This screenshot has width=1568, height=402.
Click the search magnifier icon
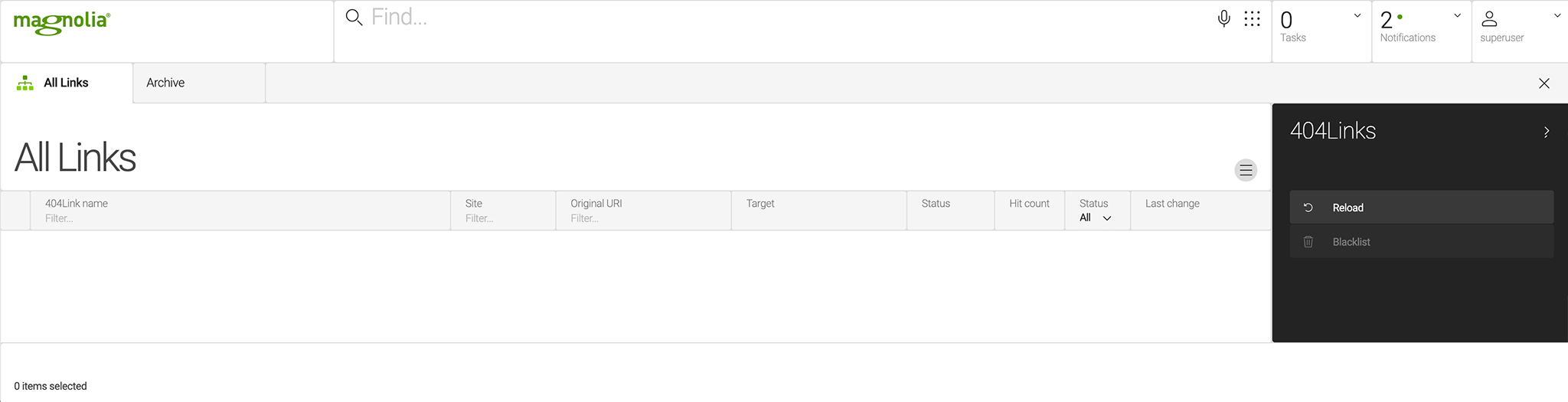coord(354,18)
